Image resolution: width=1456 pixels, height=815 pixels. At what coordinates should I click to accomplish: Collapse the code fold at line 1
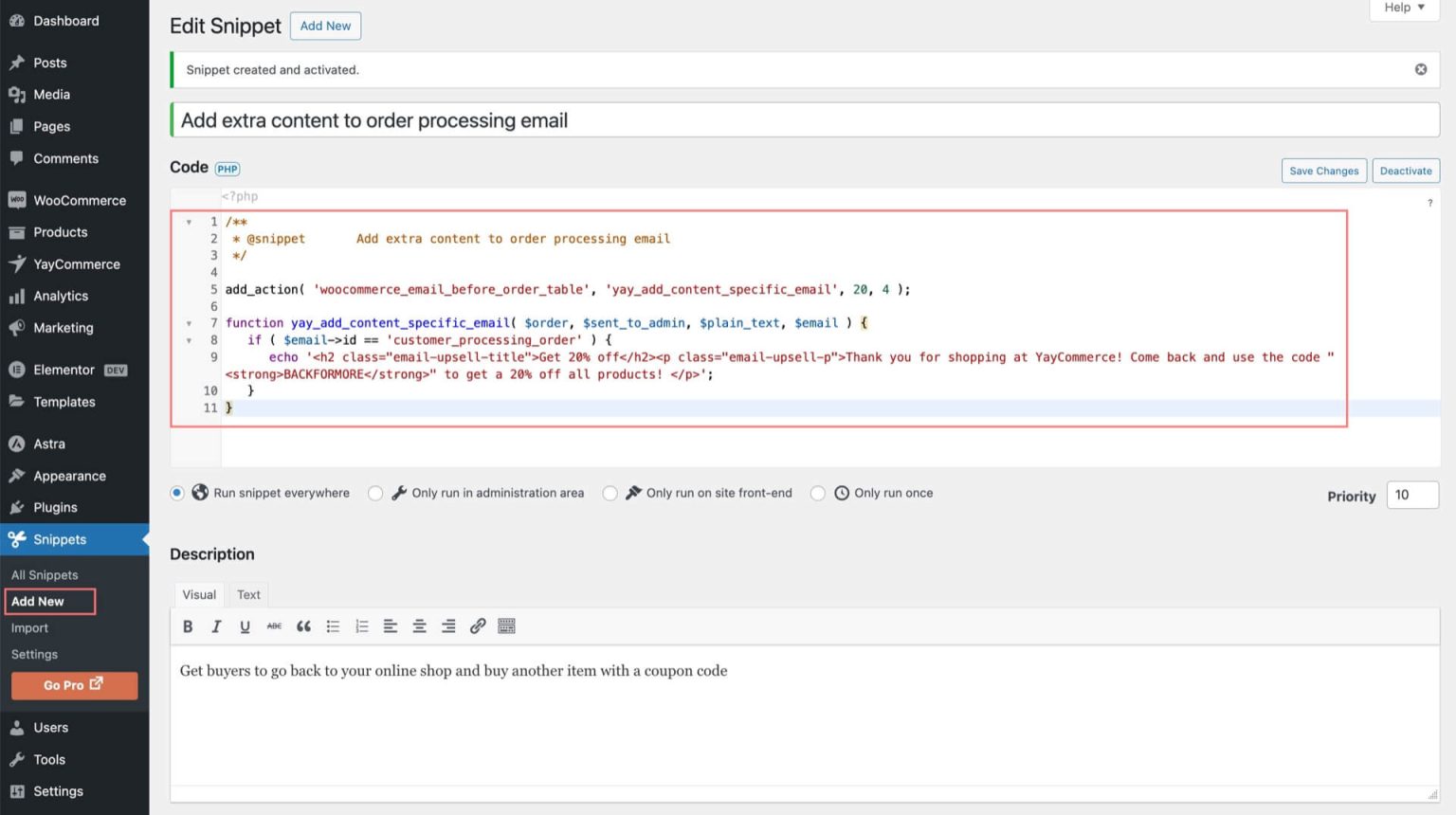(x=189, y=222)
